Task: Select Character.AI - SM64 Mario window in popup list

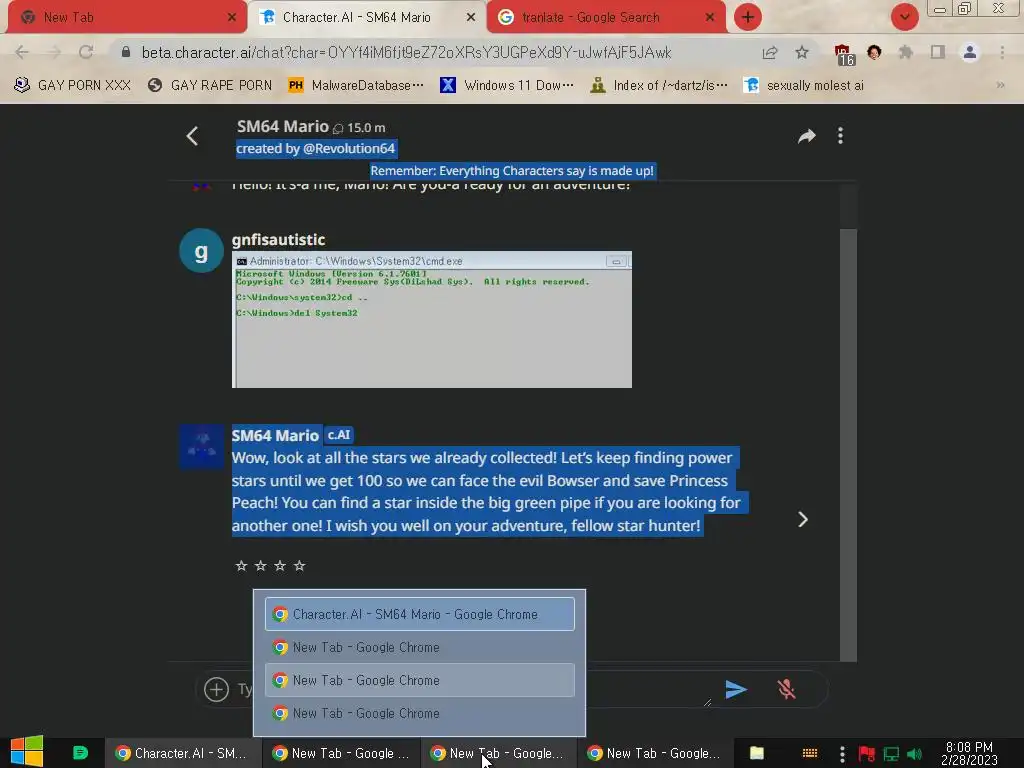Action: [x=420, y=614]
